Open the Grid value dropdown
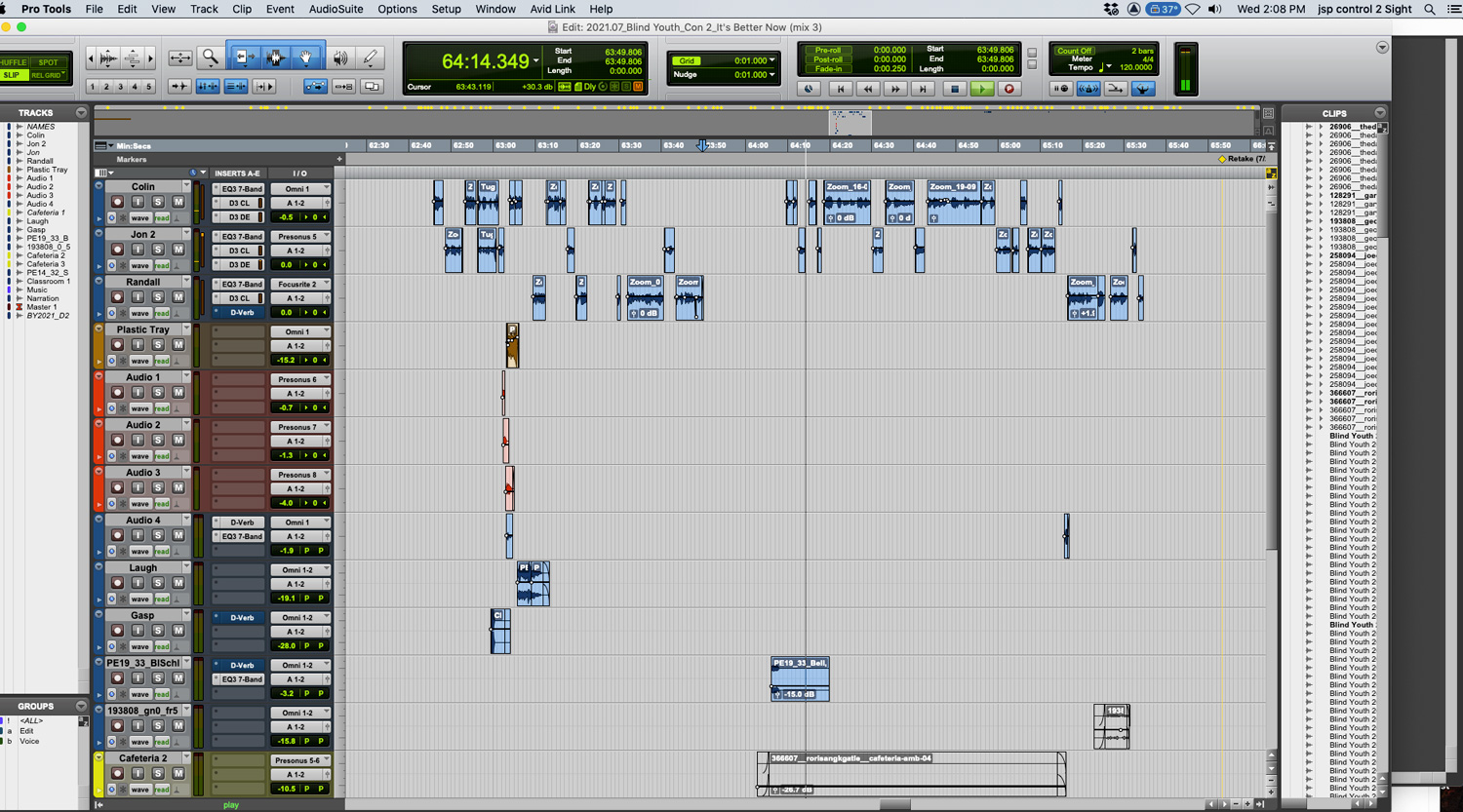 (771, 60)
